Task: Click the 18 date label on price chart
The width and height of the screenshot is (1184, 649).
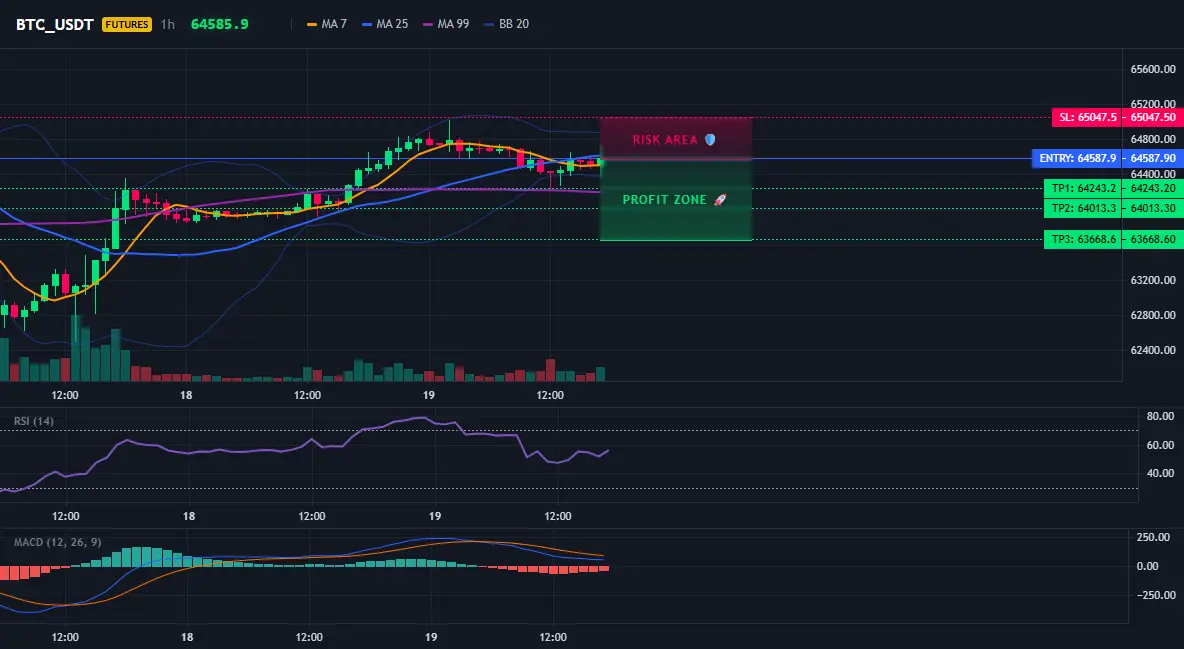Action: pos(186,395)
